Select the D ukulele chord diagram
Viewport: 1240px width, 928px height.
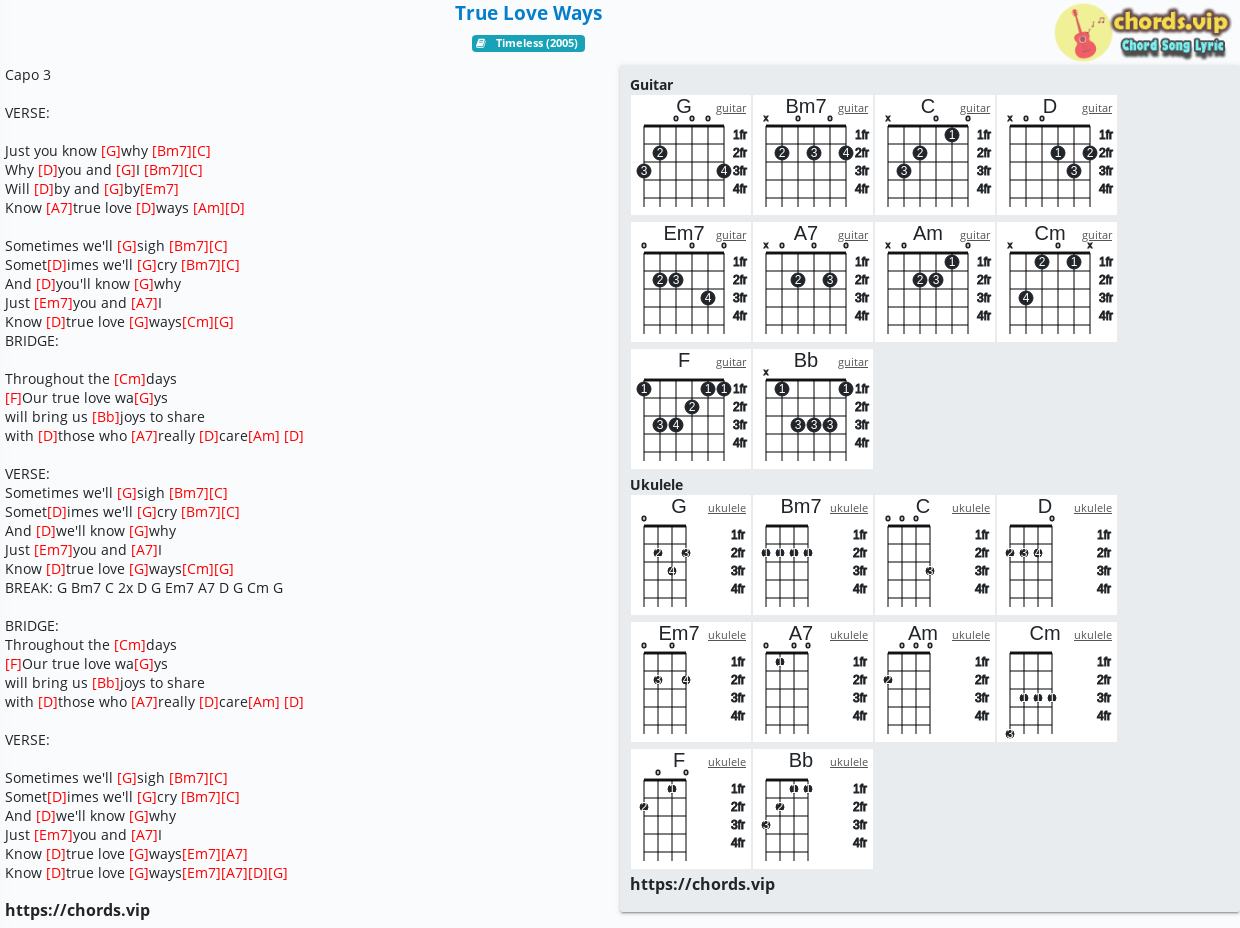tap(1057, 555)
